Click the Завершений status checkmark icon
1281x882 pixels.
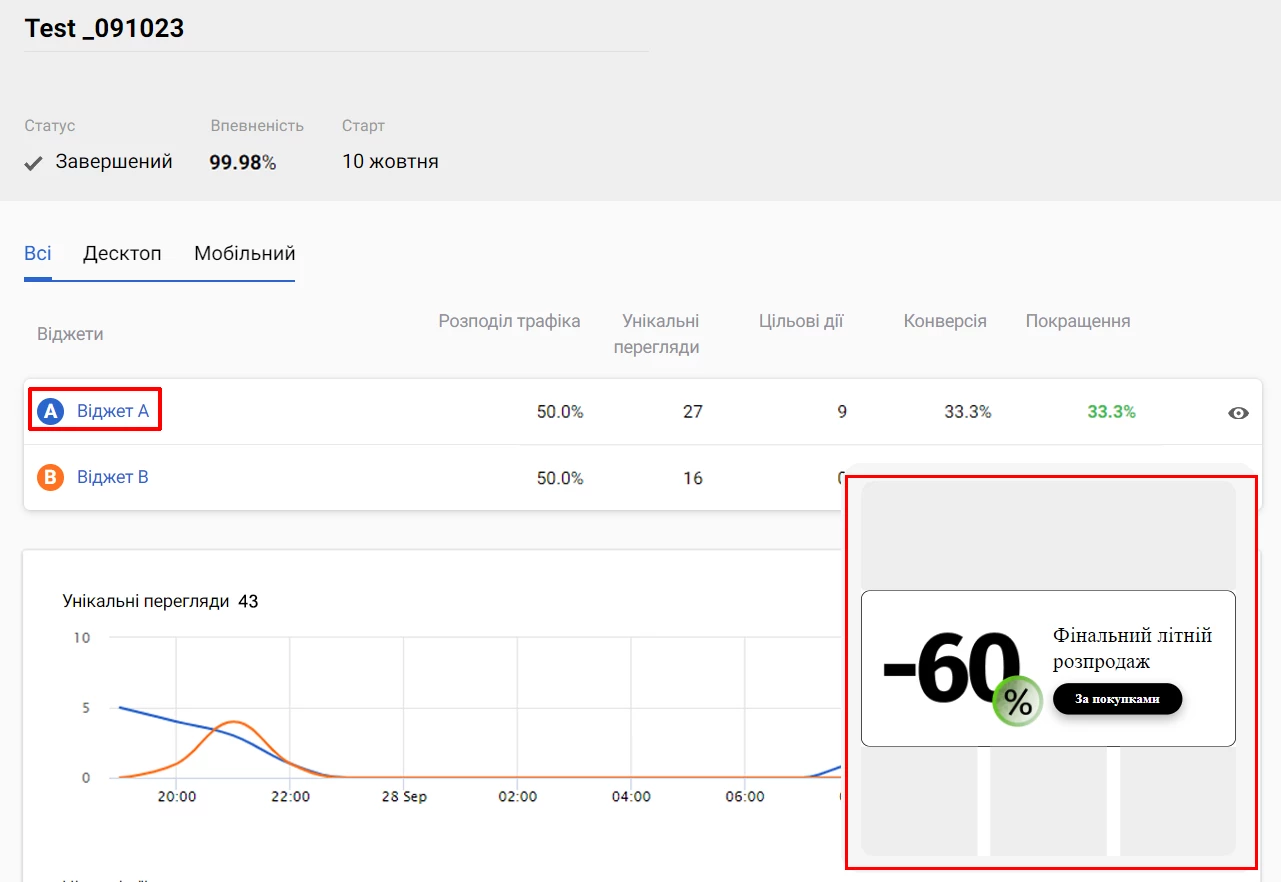[33, 163]
